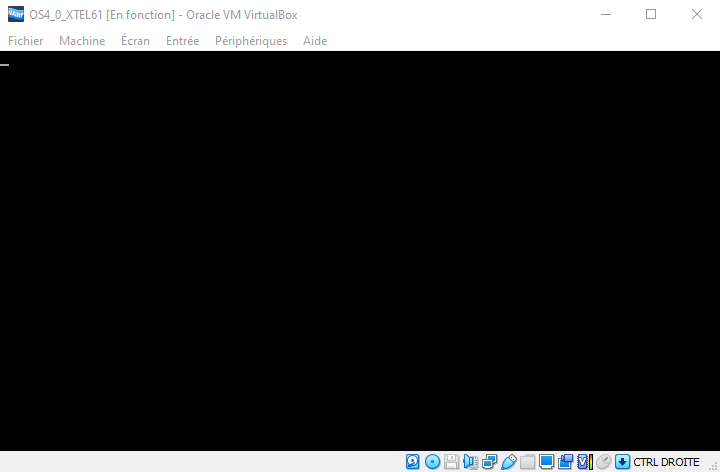This screenshot has height=472, width=720.
Task: Open the Périphériques menu
Action: pos(251,41)
